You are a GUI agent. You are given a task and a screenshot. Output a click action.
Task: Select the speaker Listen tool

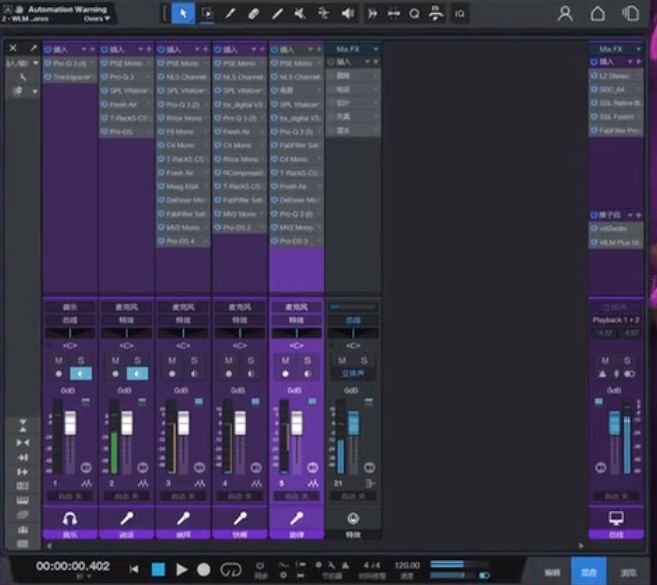[347, 13]
